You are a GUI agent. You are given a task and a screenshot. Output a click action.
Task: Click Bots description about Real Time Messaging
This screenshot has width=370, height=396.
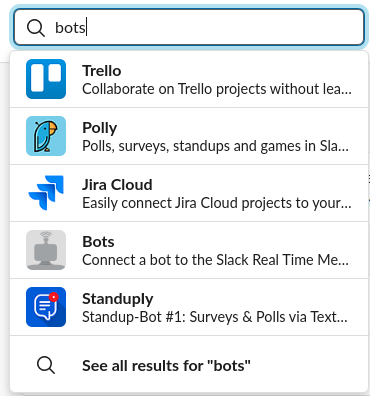pyautogui.click(x=216, y=260)
